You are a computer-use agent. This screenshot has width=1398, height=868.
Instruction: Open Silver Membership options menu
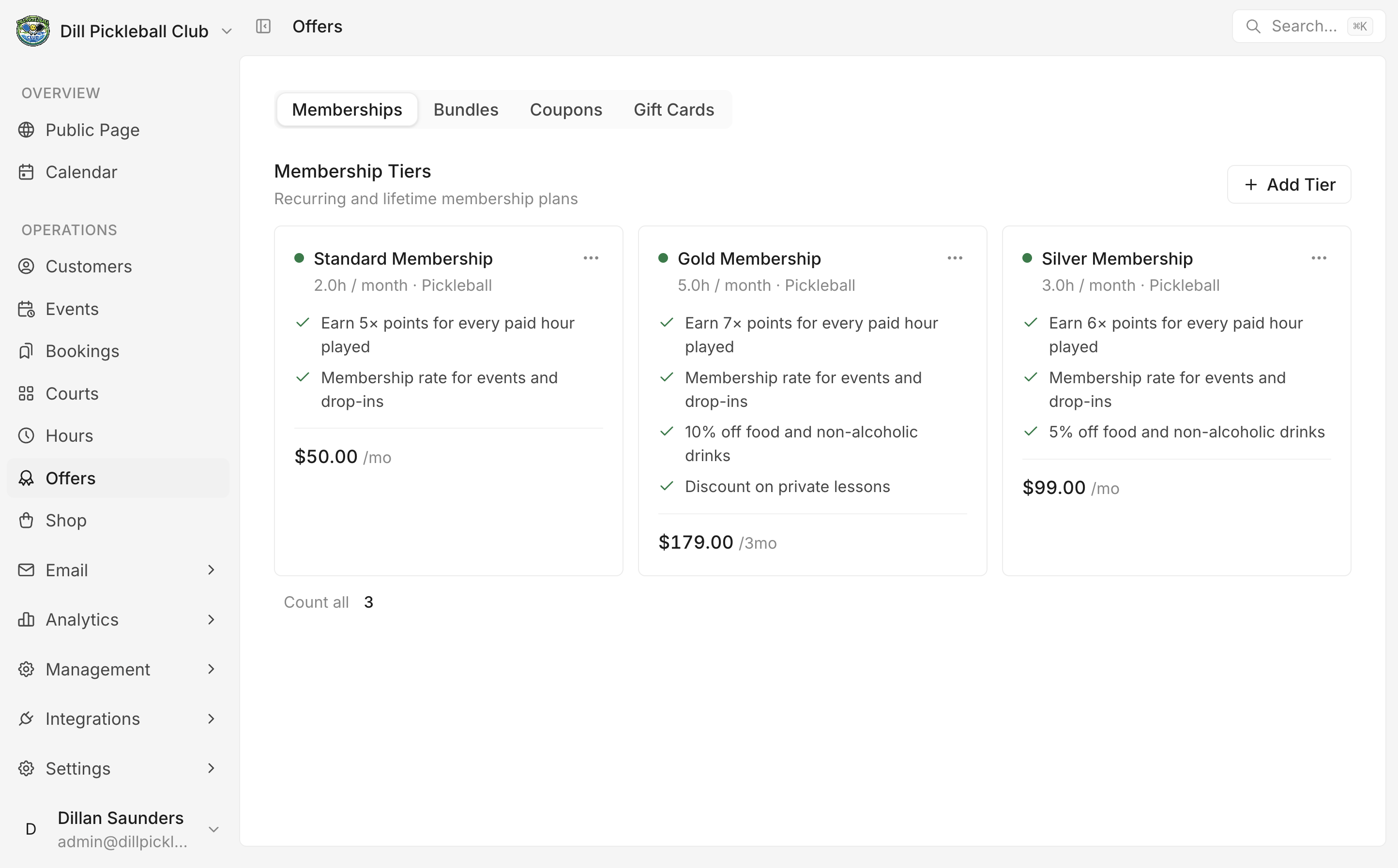(x=1319, y=258)
